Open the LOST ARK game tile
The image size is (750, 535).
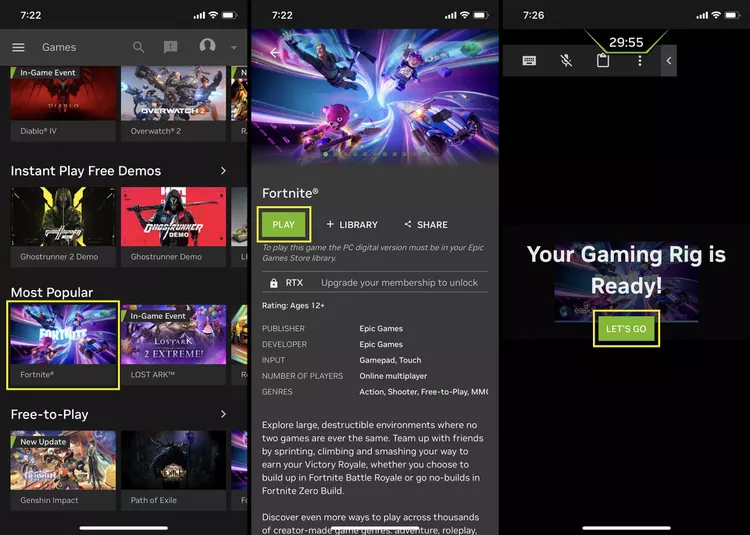(x=173, y=345)
